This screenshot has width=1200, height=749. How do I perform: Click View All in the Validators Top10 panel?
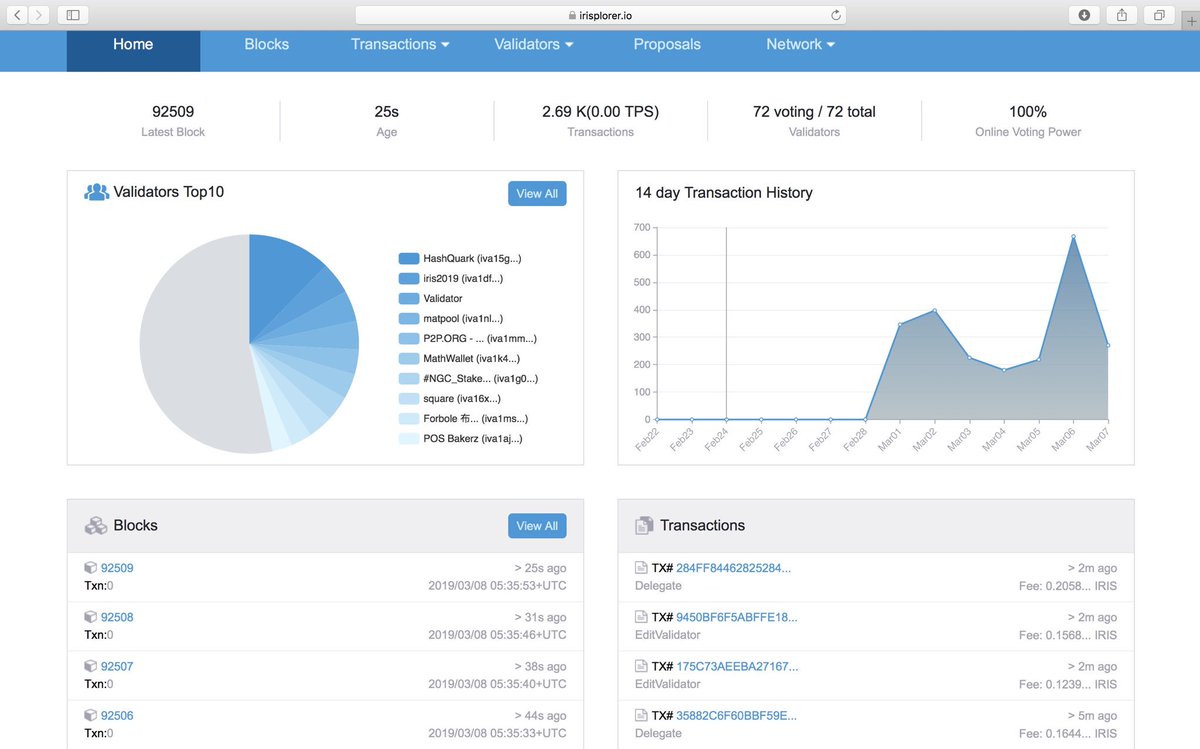(x=537, y=193)
